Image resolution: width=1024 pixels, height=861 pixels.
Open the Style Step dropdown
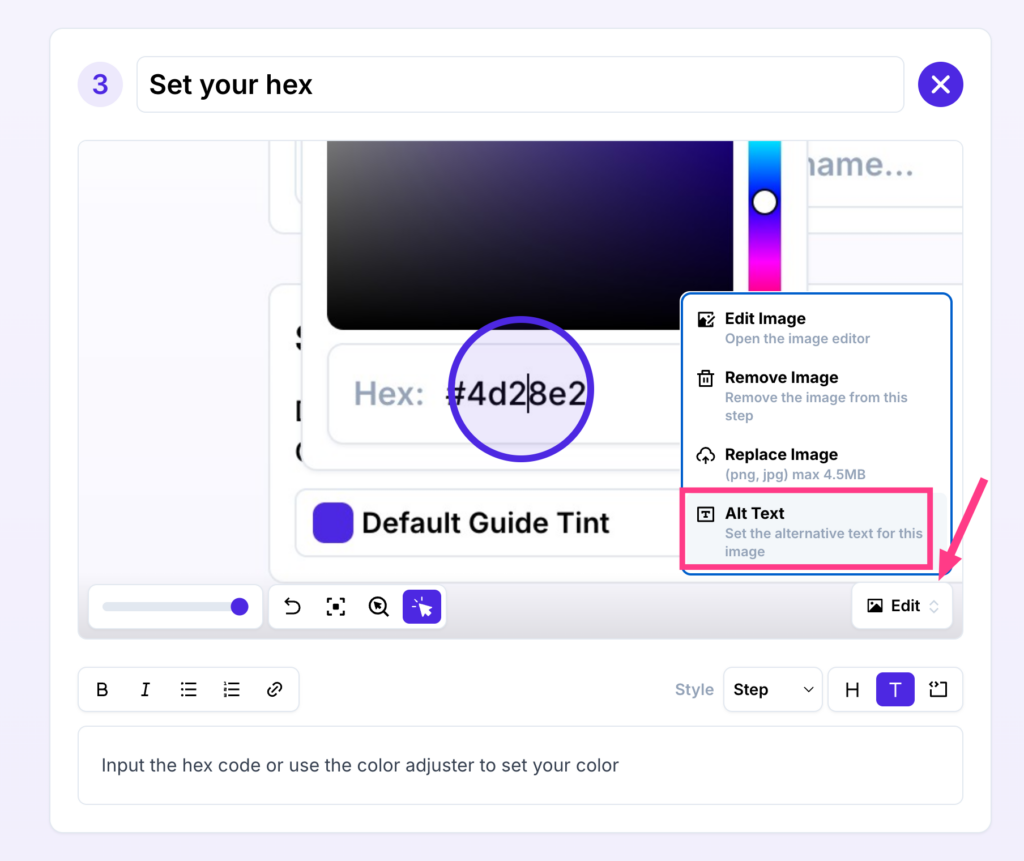772,689
